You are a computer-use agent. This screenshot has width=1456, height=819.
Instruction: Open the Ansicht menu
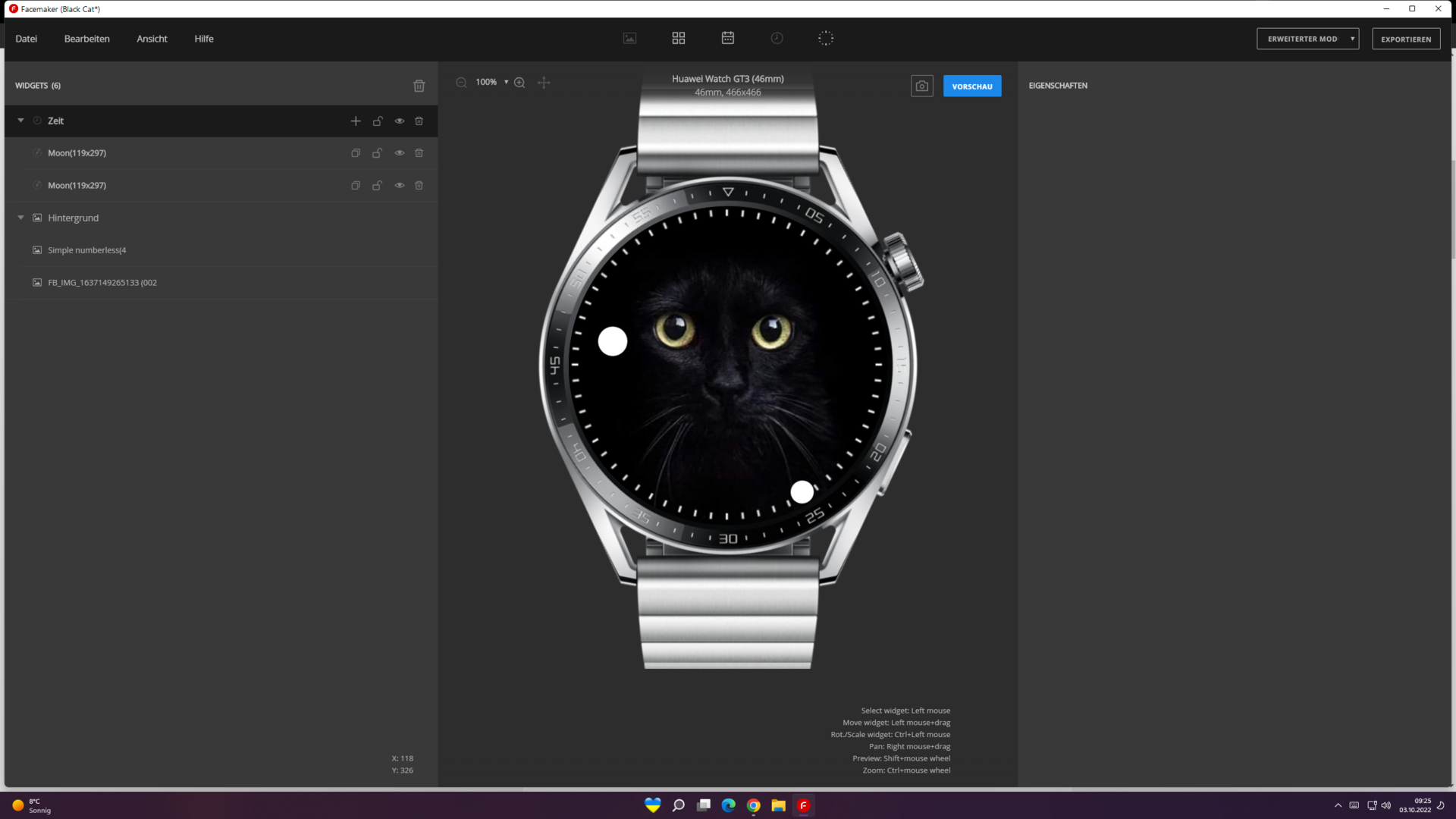click(152, 39)
